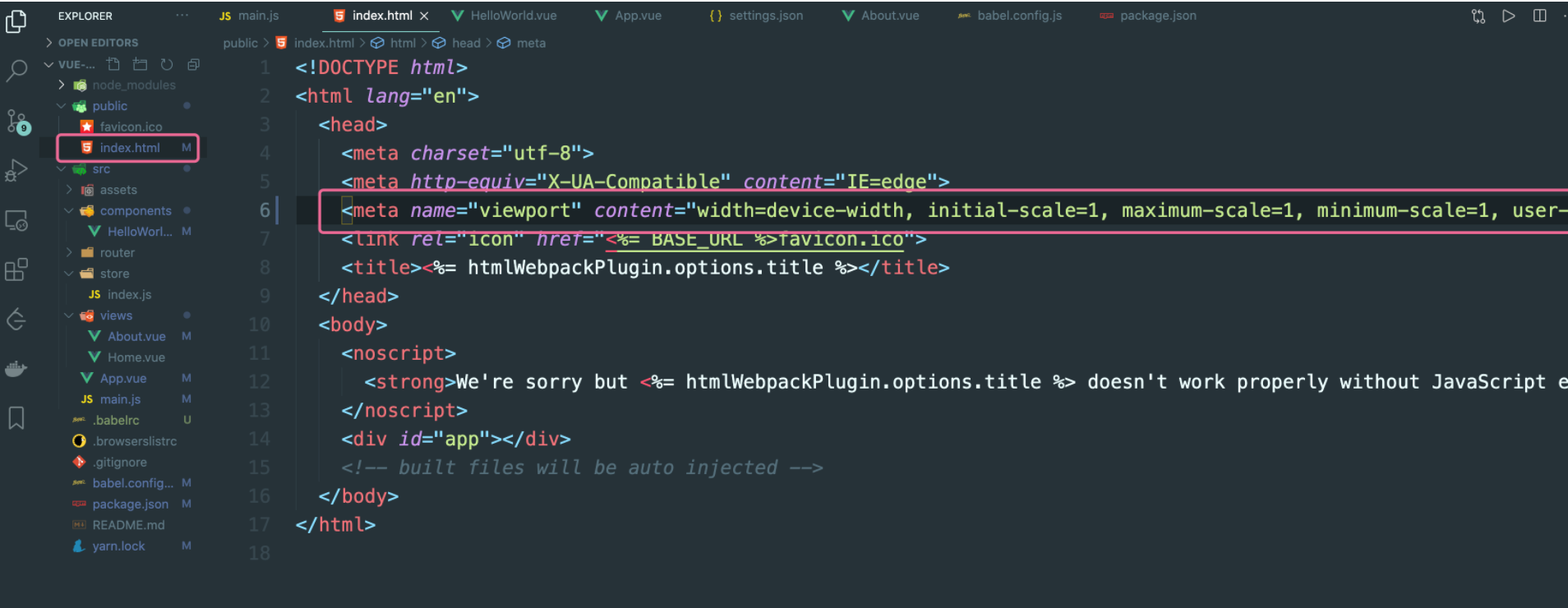Image resolution: width=1568 pixels, height=608 pixels.
Task: Open the Docker view in the activity bar
Action: click(16, 369)
